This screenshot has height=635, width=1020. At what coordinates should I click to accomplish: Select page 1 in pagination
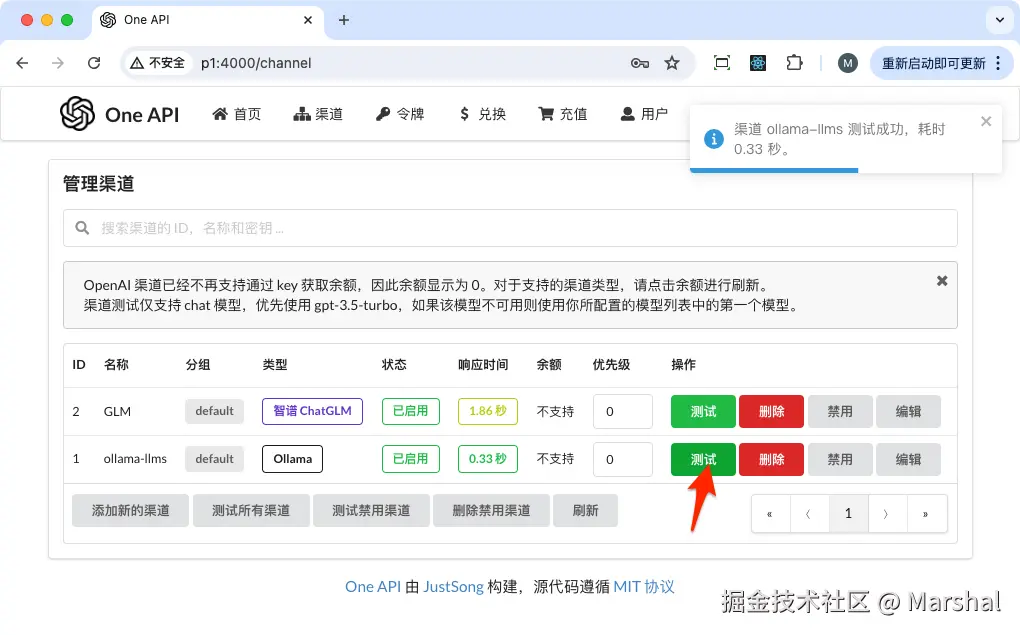tap(848, 514)
